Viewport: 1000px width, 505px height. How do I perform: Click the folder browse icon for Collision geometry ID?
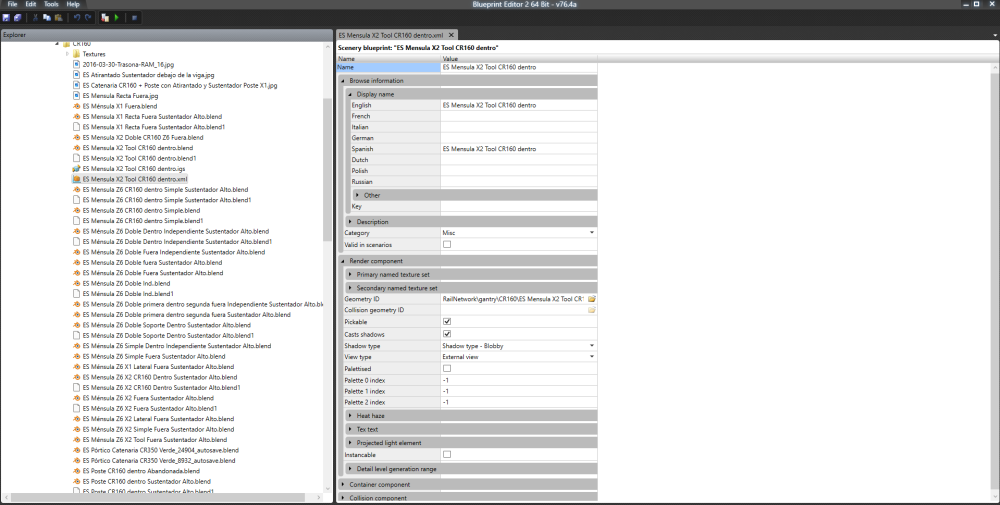[x=591, y=310]
